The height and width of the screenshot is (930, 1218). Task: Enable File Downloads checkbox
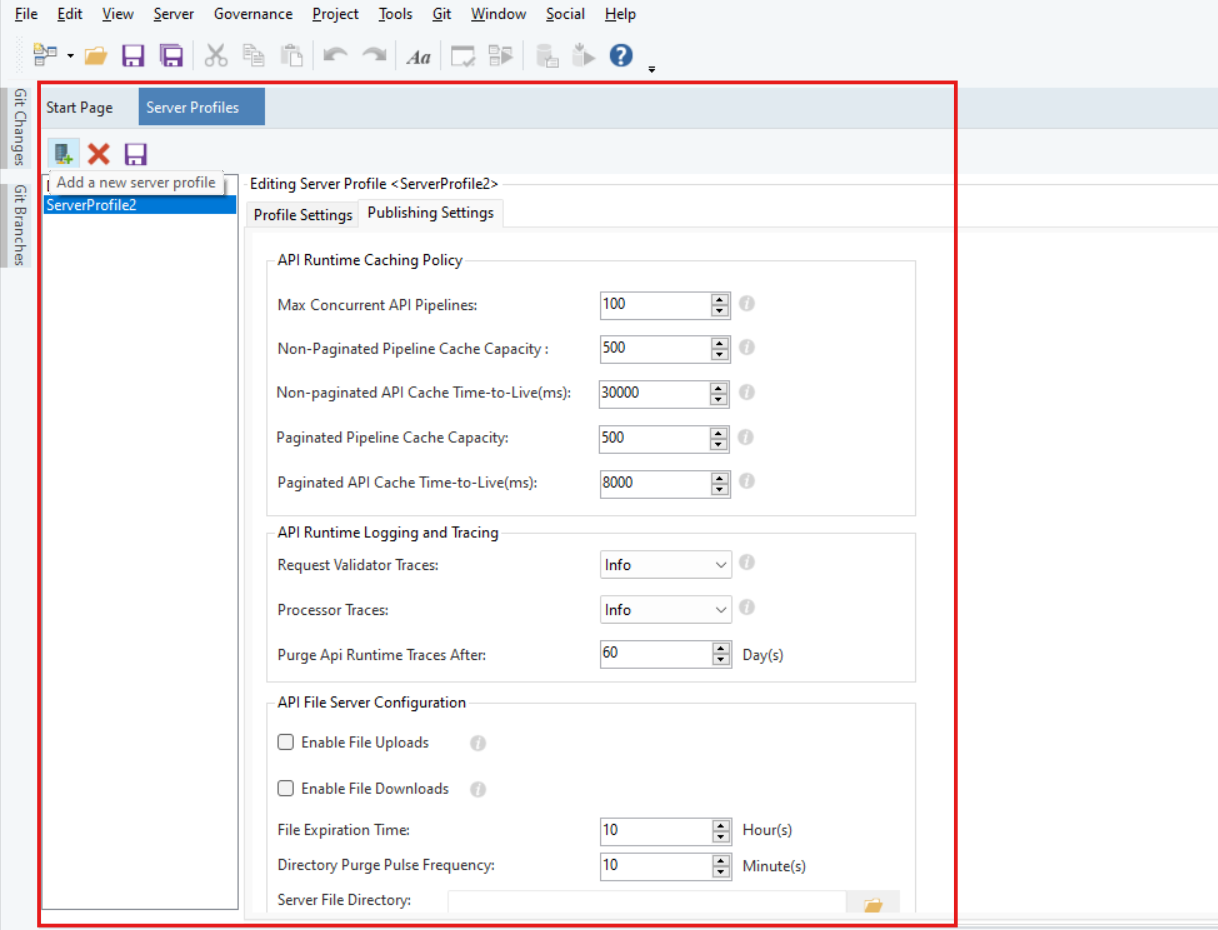click(x=286, y=788)
